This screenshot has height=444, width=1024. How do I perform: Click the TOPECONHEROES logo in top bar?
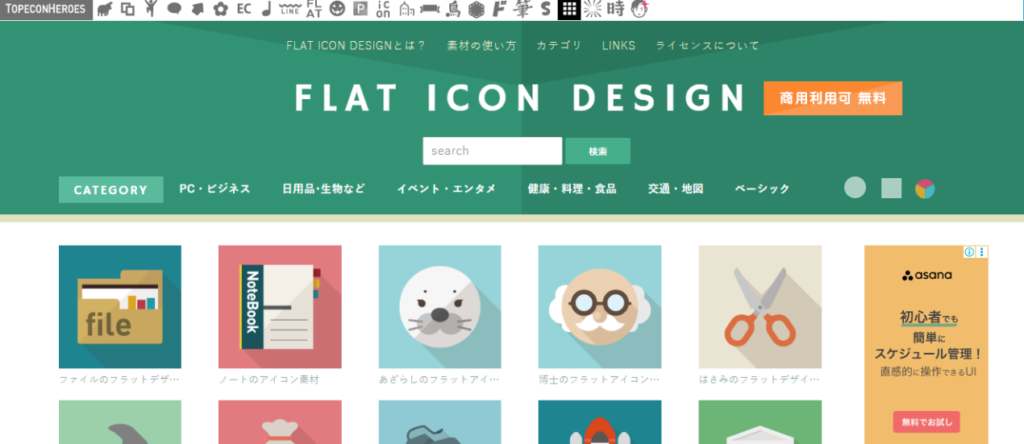[x=45, y=10]
